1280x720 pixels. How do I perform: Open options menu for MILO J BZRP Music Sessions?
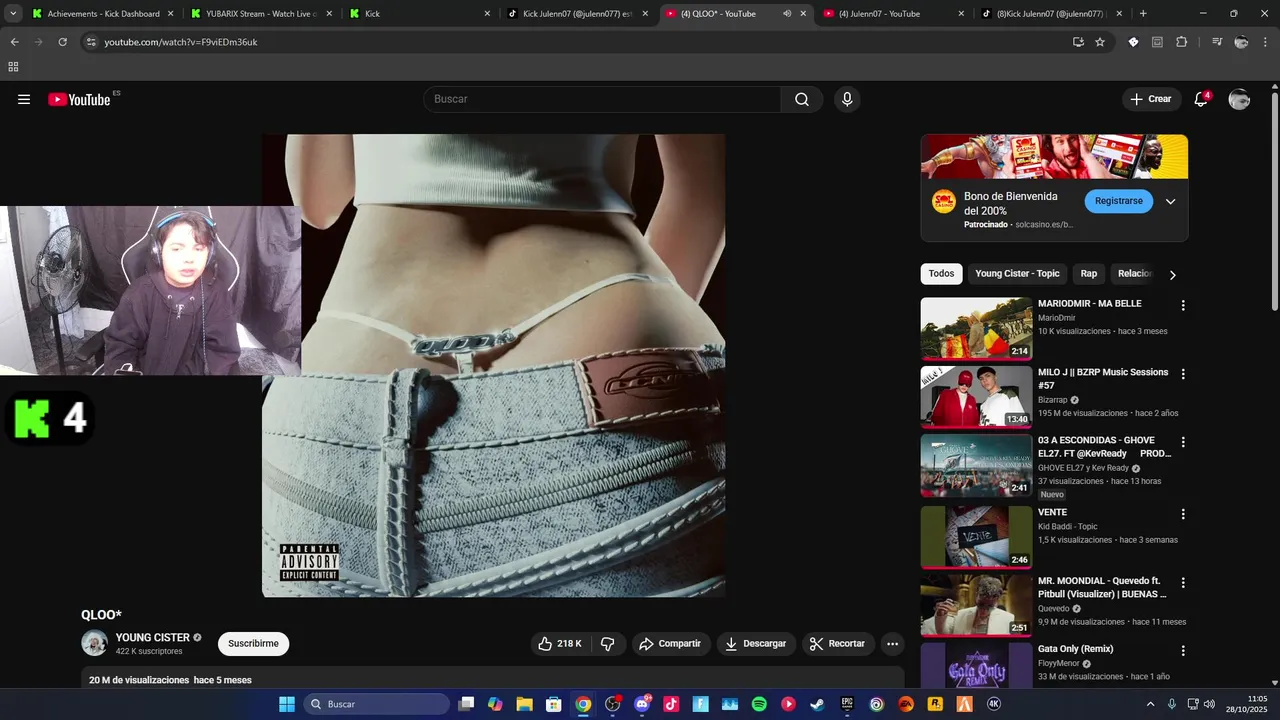pyautogui.click(x=1183, y=374)
